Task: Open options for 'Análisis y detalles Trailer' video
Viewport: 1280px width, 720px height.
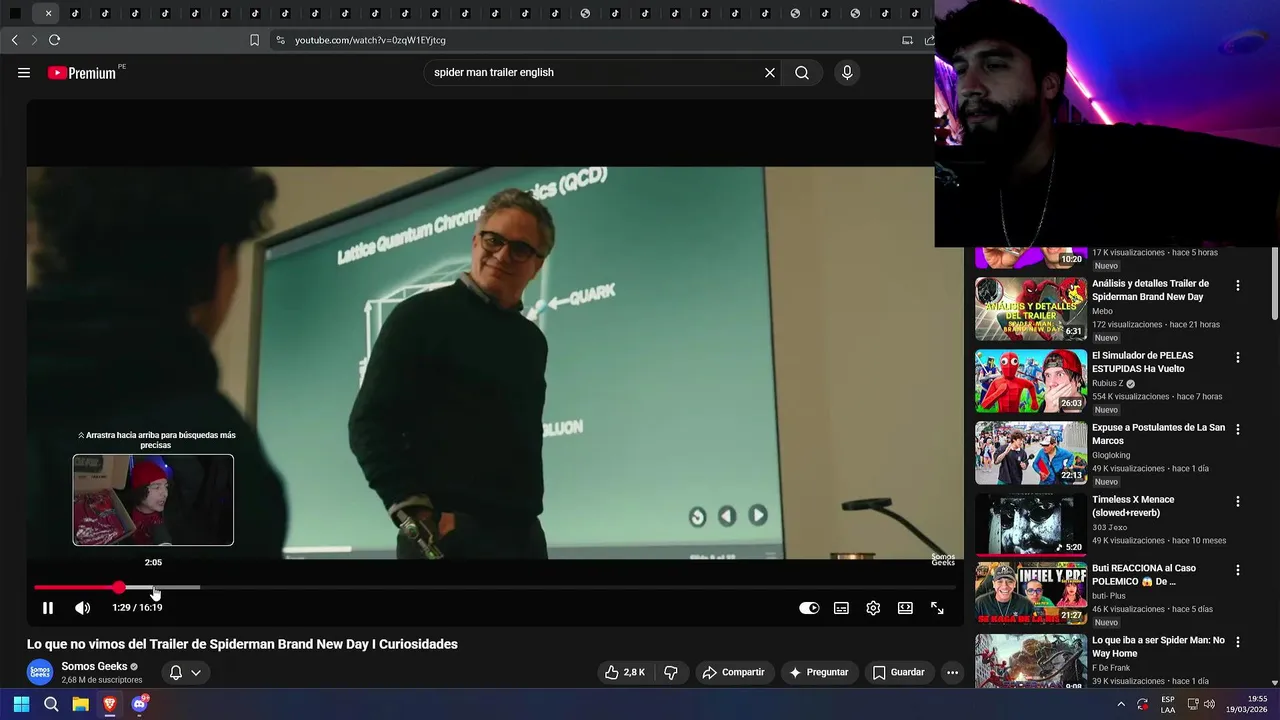Action: point(1238,285)
